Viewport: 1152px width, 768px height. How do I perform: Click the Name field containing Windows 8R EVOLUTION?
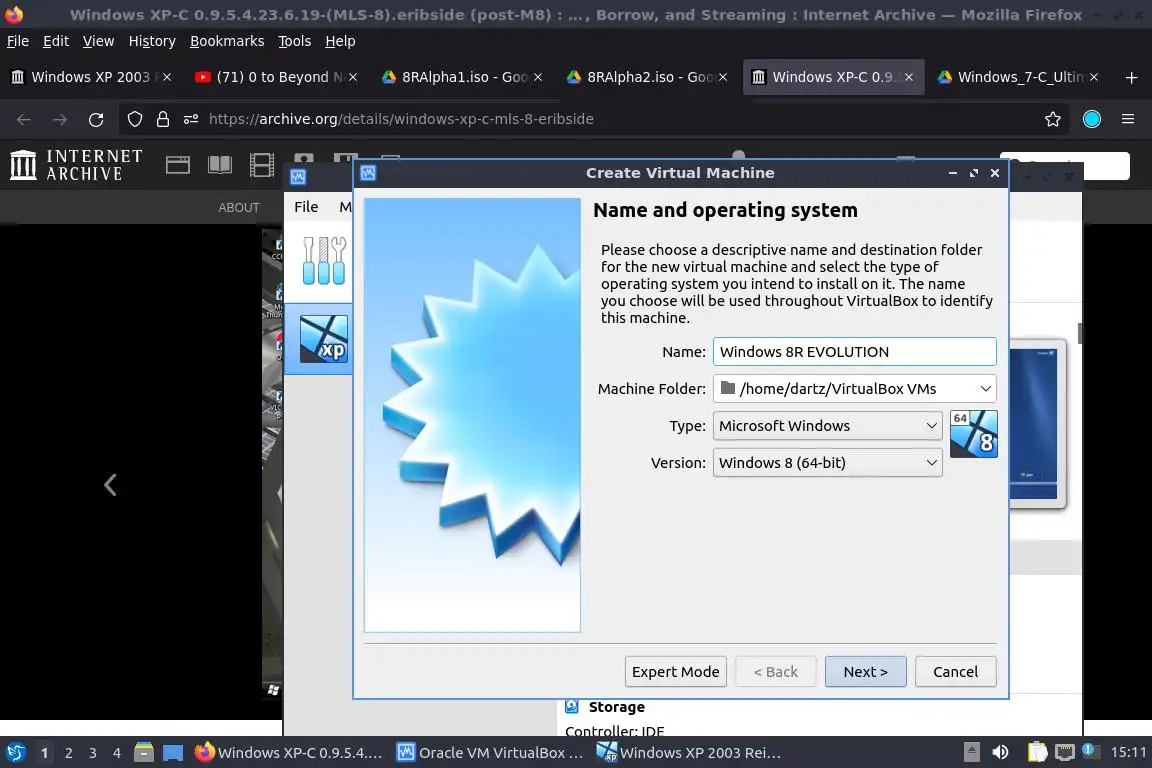click(854, 352)
